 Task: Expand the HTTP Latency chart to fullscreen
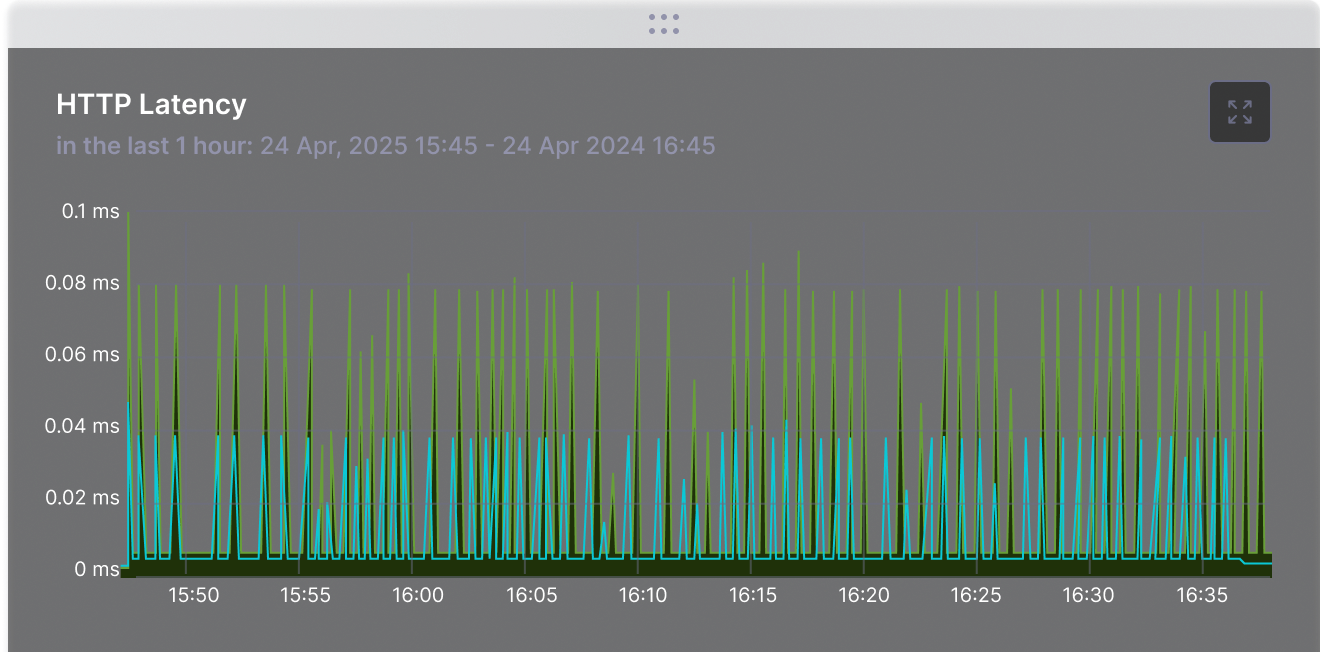pyautogui.click(x=1240, y=112)
